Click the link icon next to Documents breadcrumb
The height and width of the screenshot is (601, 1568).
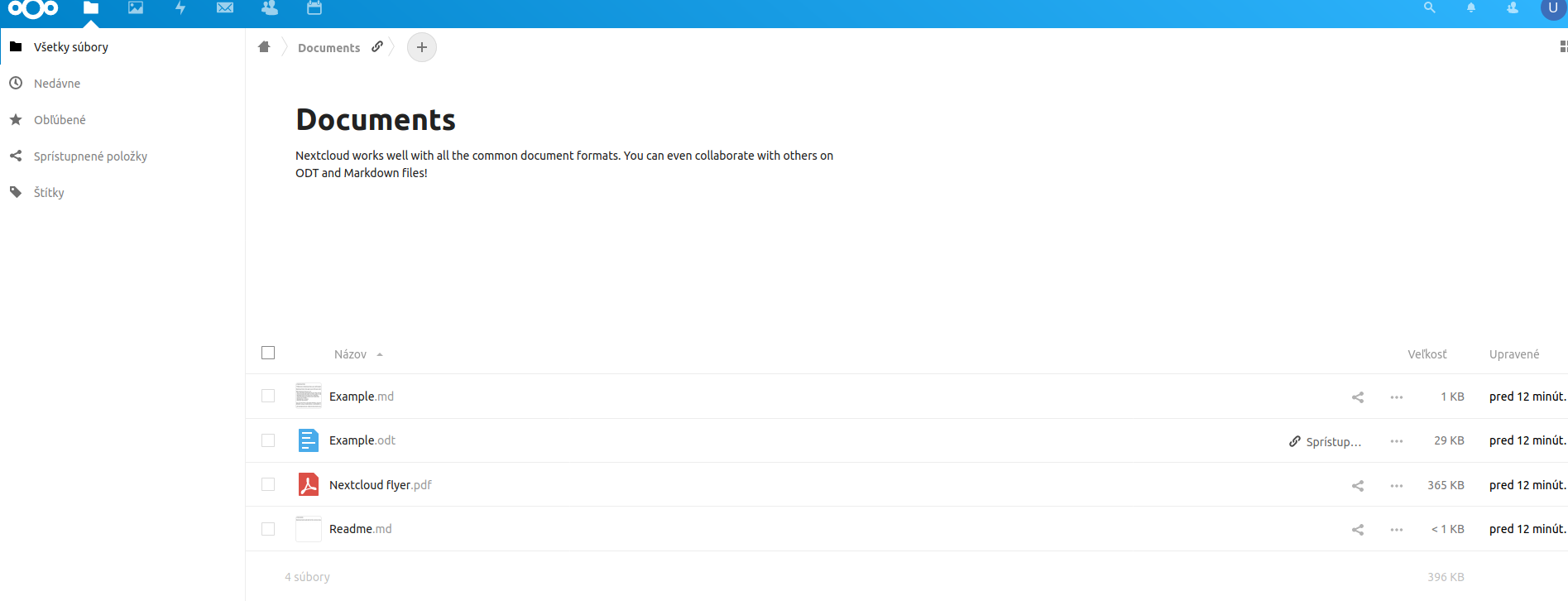pos(377,46)
